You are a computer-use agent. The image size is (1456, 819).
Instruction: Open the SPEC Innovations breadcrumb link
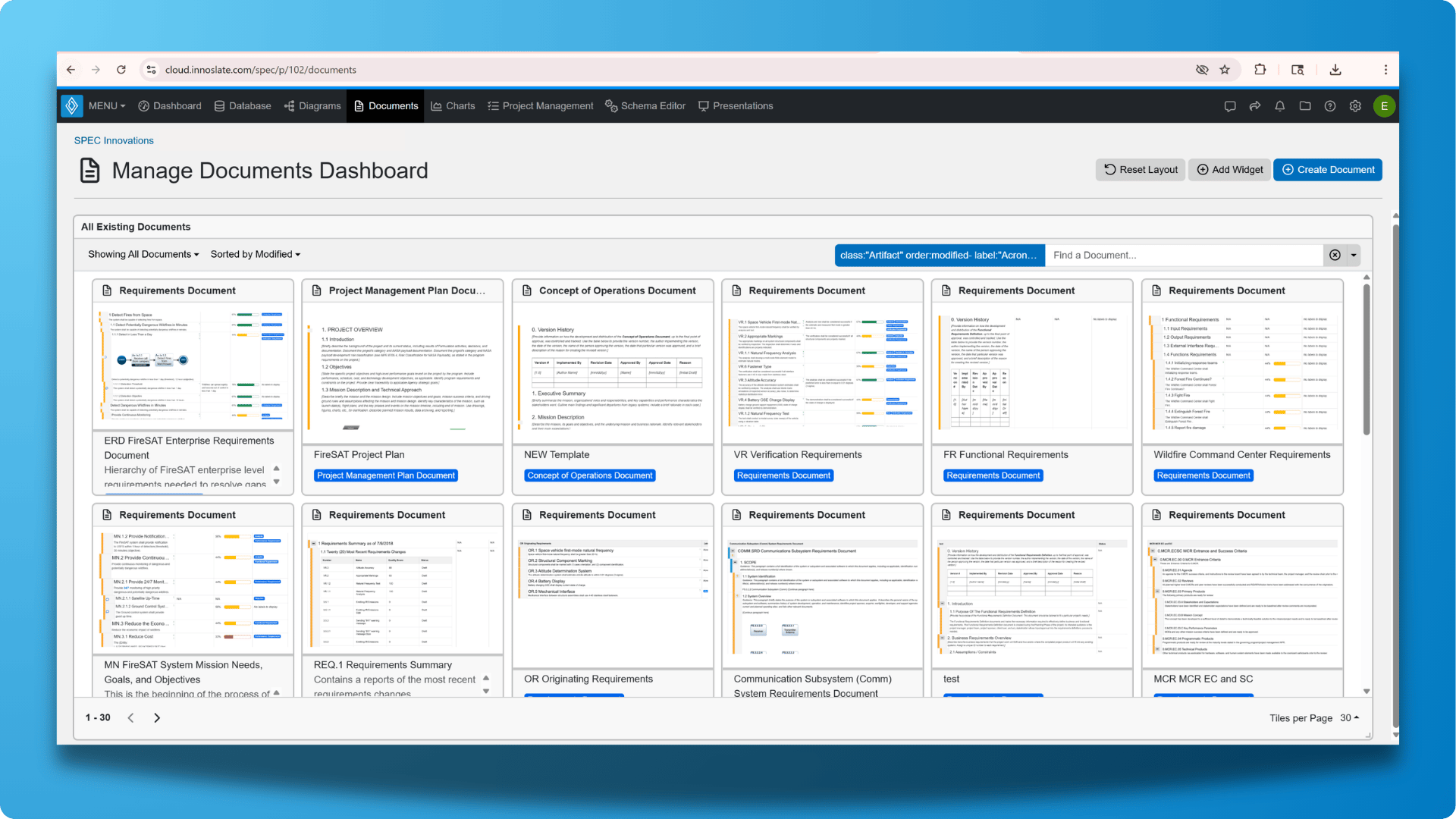(114, 141)
